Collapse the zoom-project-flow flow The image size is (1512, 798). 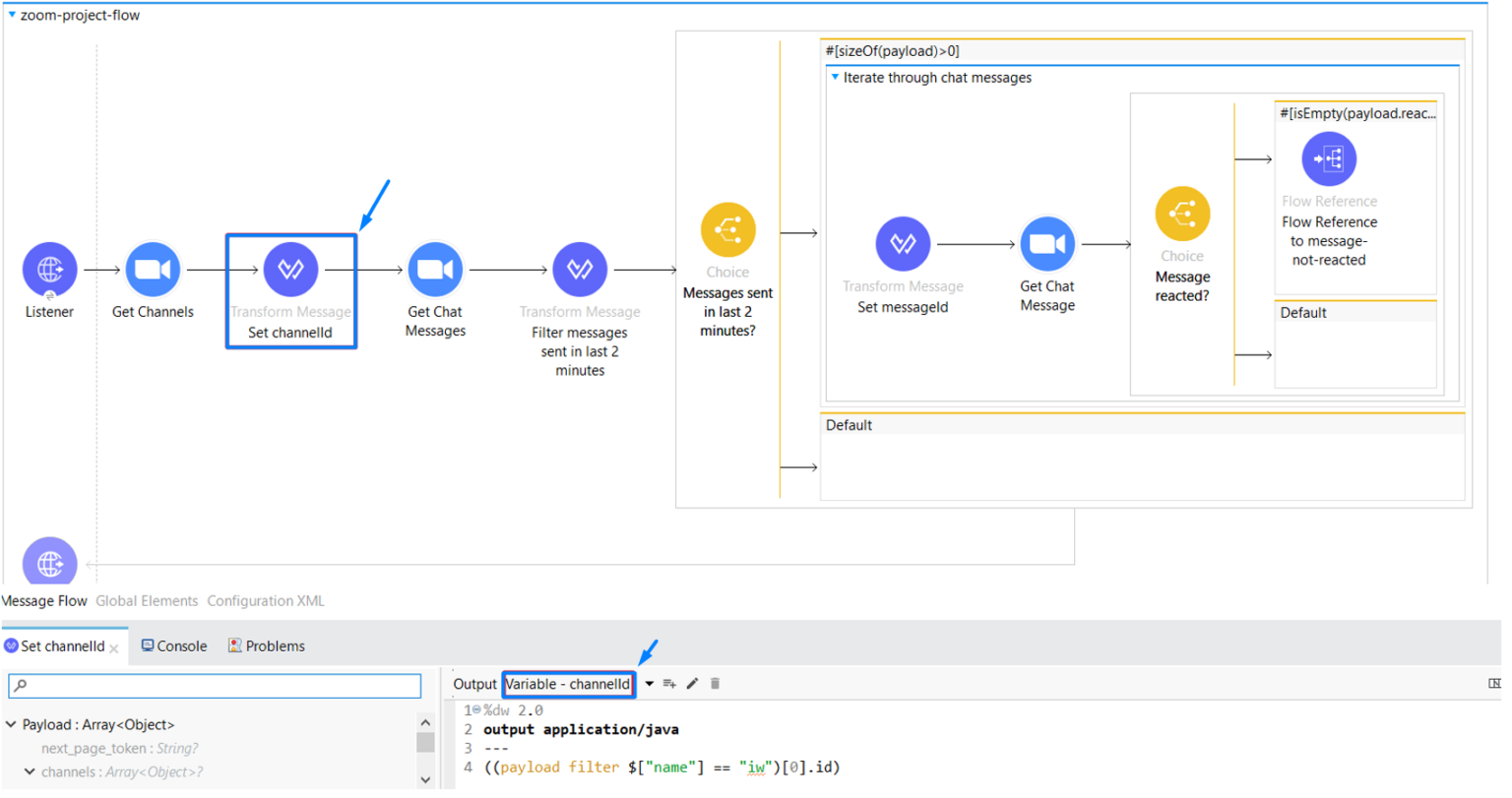[x=12, y=16]
